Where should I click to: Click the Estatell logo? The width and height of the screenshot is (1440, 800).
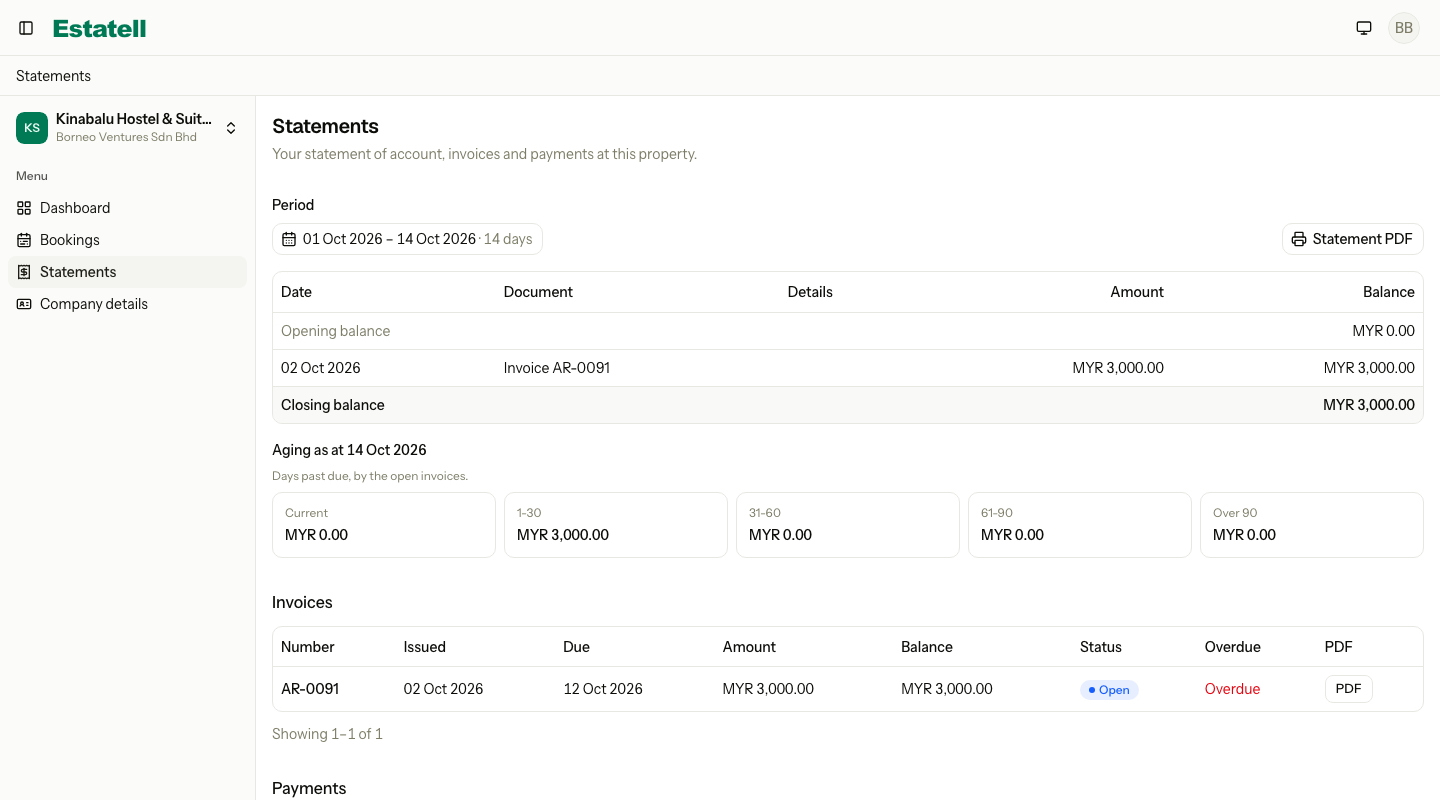pos(100,28)
